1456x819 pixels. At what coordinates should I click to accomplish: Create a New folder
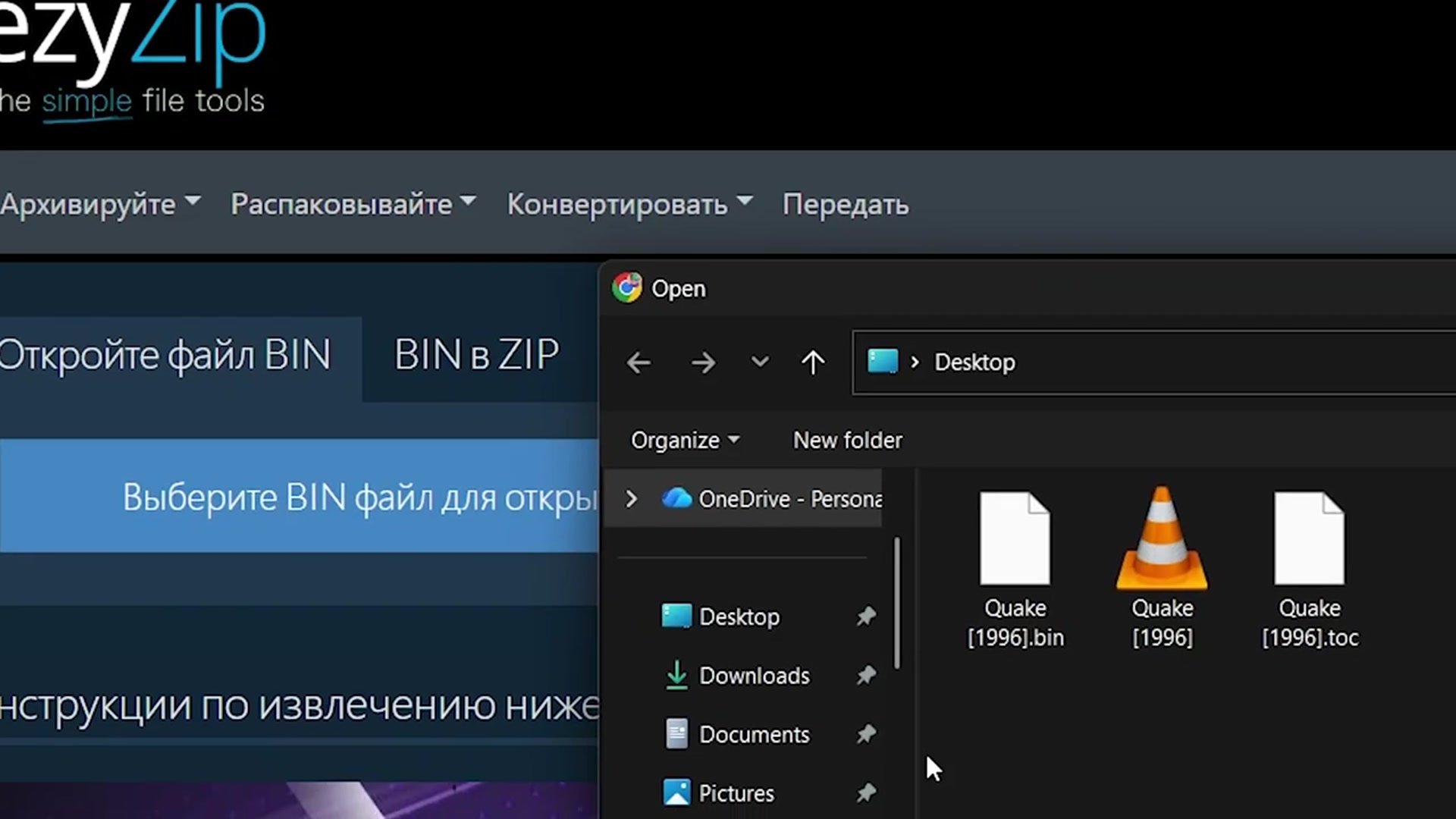847,440
